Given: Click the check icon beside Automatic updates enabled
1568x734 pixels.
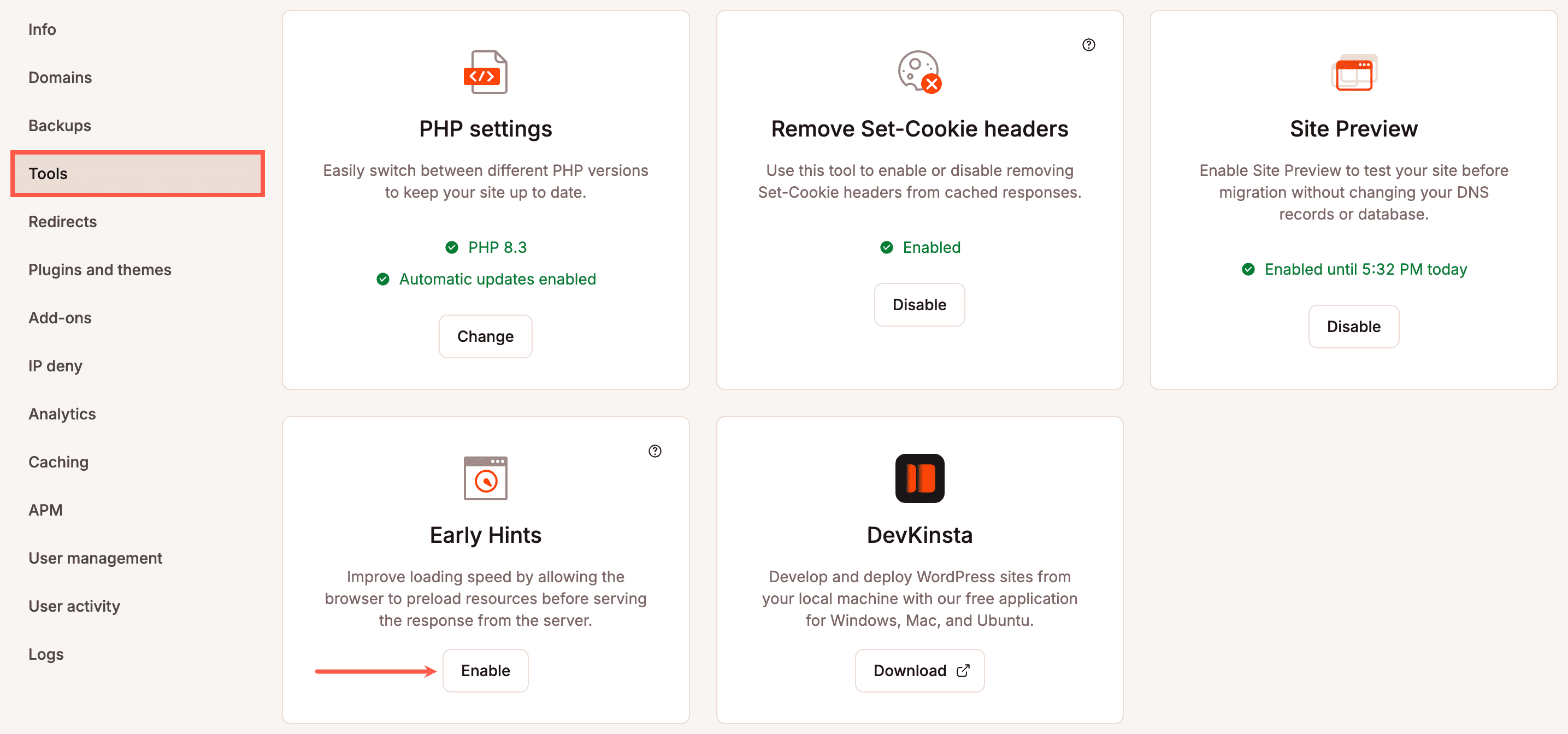Looking at the screenshot, I should pos(382,279).
